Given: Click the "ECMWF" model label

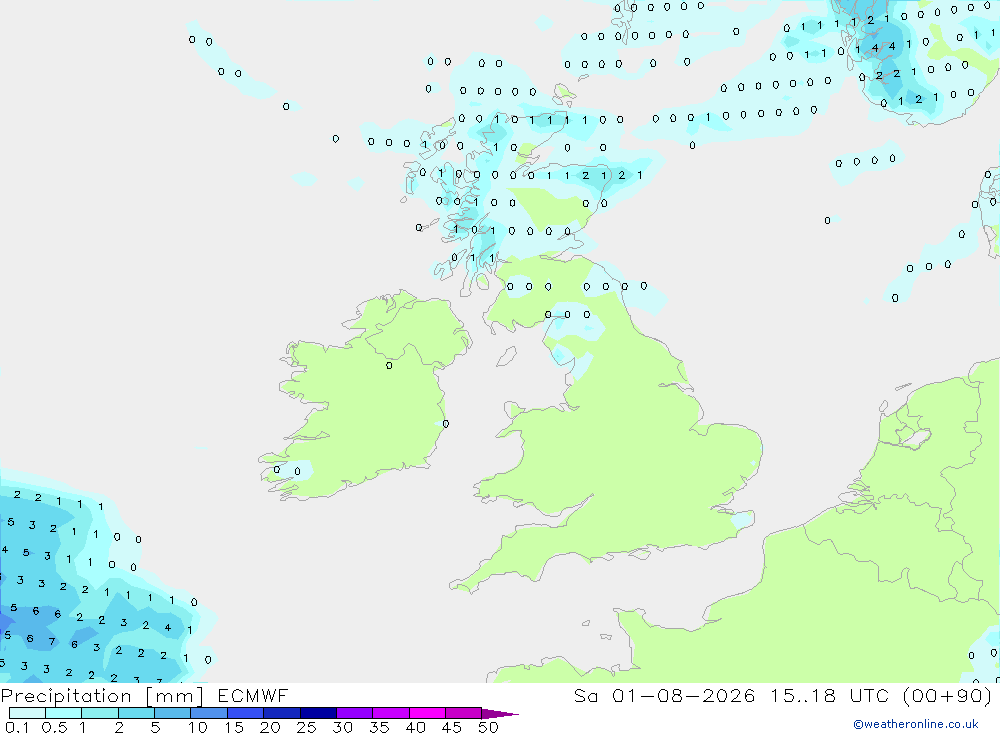Looking at the screenshot, I should (x=253, y=695).
